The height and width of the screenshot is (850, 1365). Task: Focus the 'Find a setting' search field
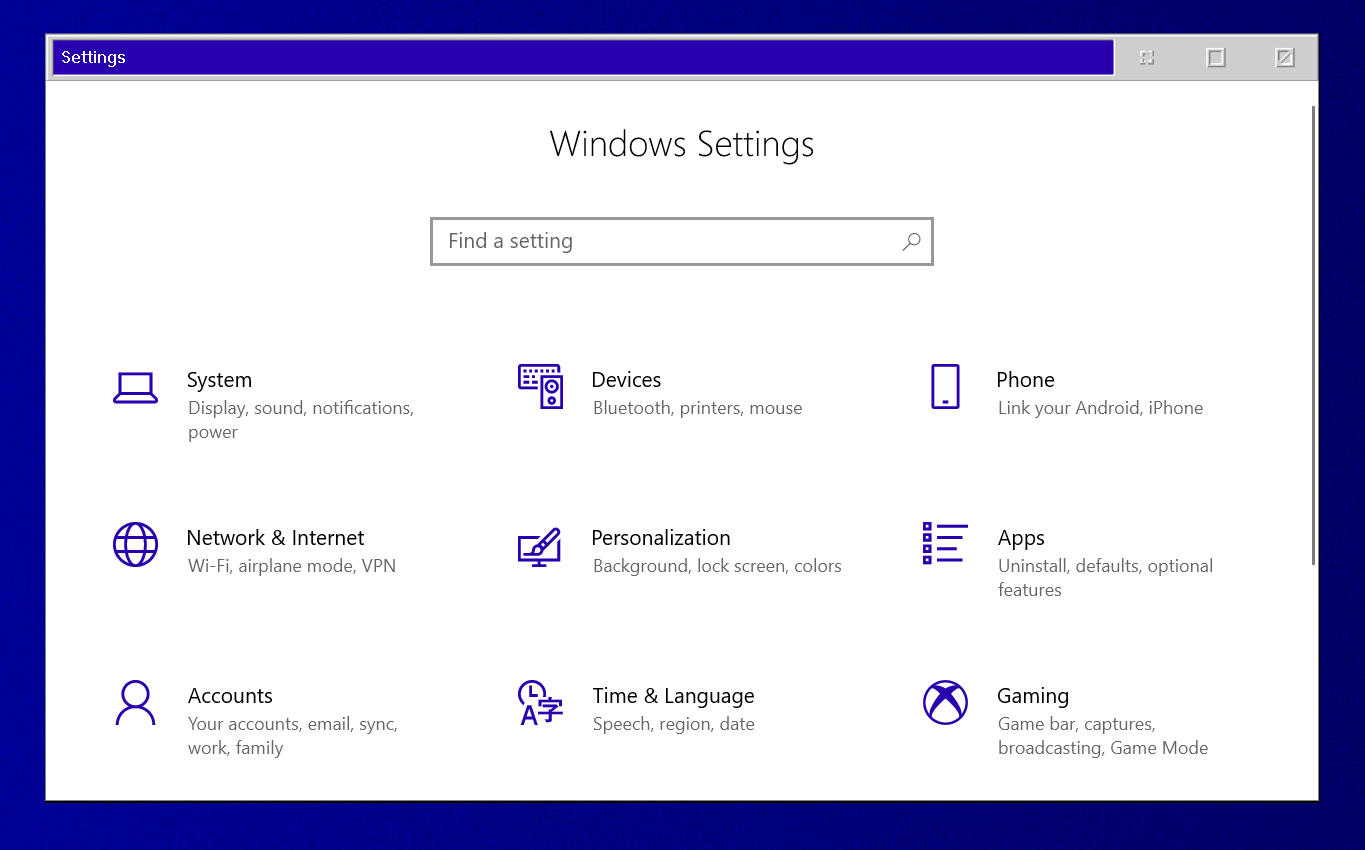[682, 241]
